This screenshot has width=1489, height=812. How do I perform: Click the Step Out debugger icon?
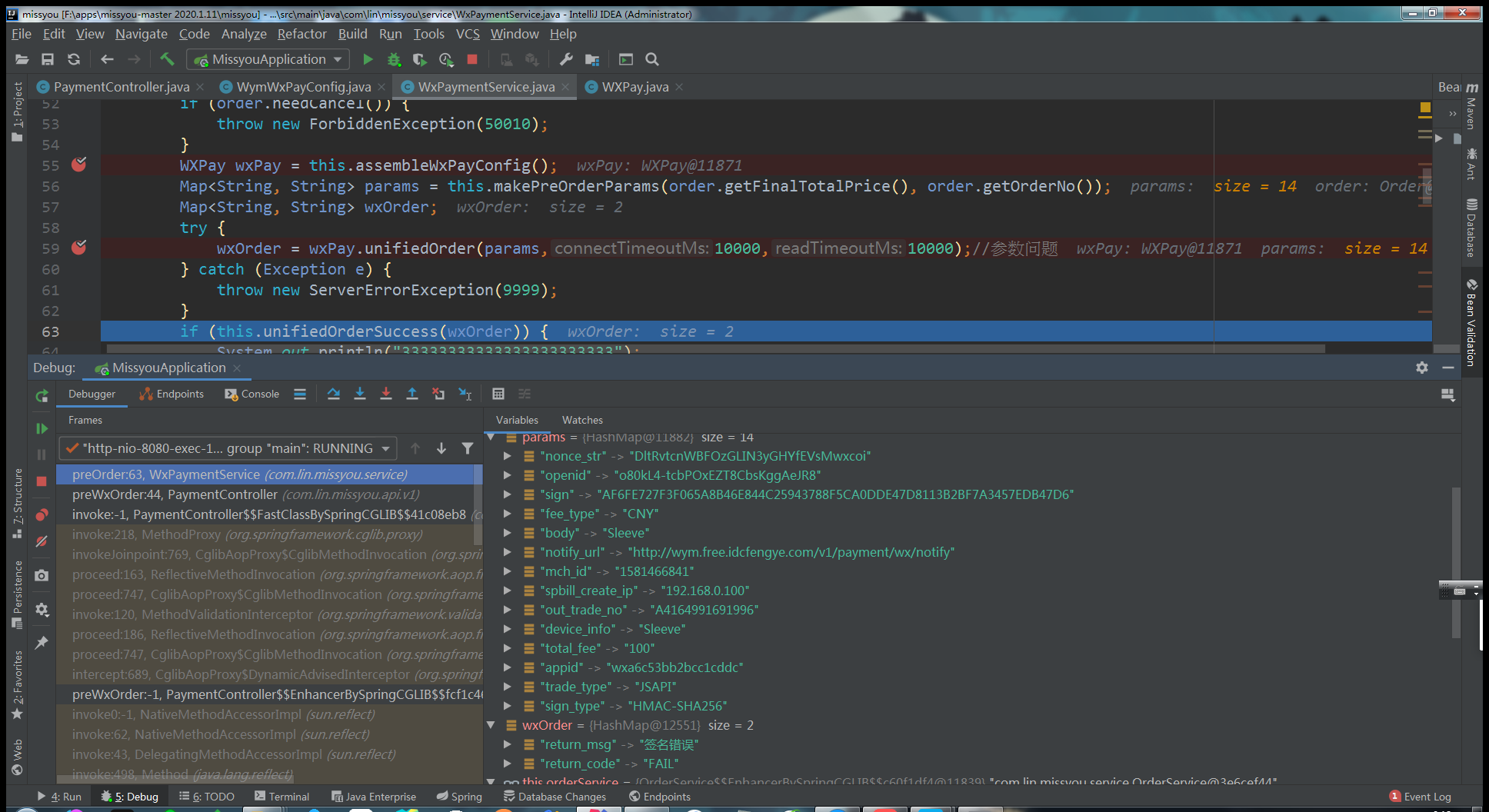pyautogui.click(x=411, y=394)
